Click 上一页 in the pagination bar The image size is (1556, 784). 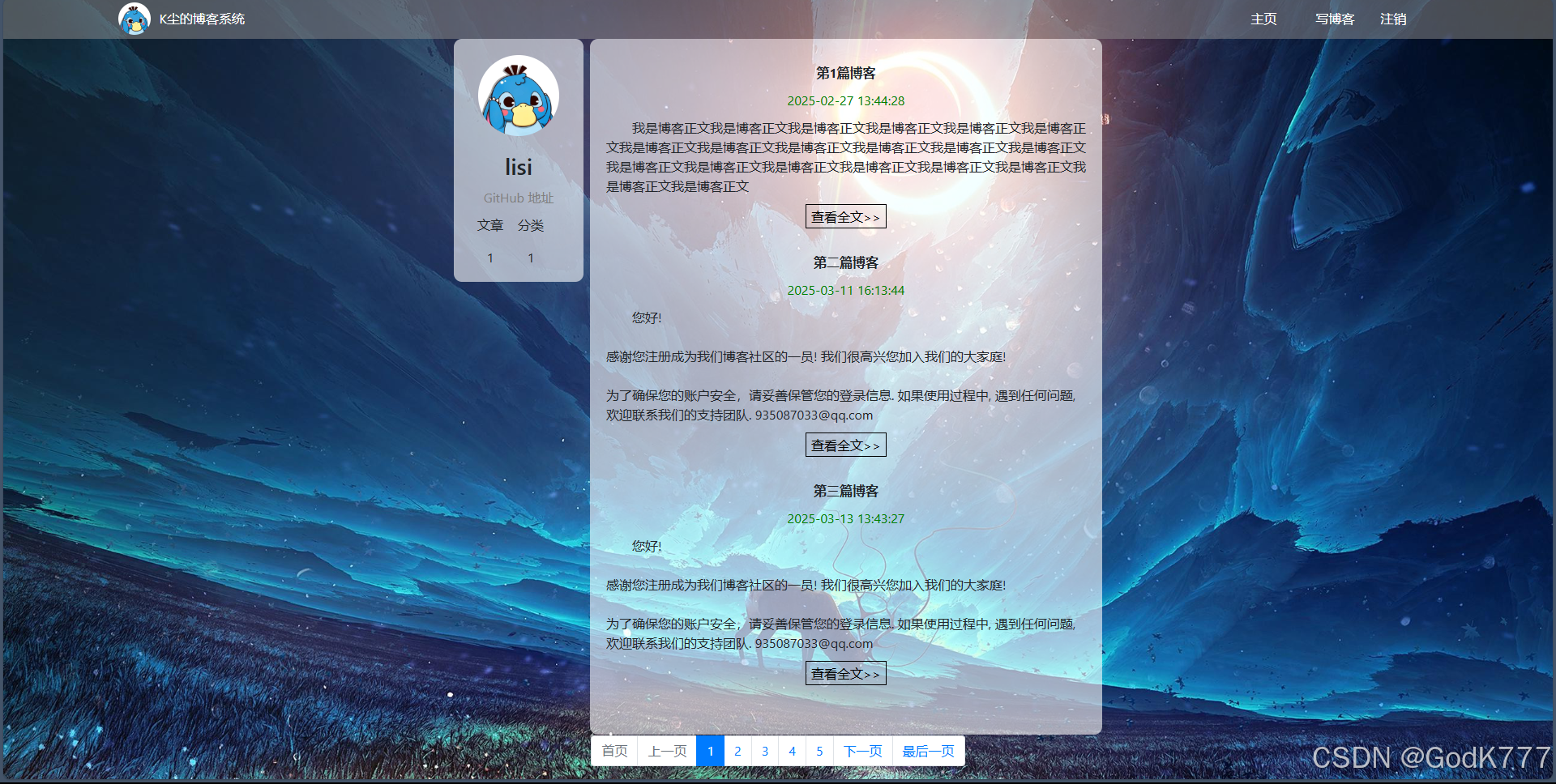666,751
